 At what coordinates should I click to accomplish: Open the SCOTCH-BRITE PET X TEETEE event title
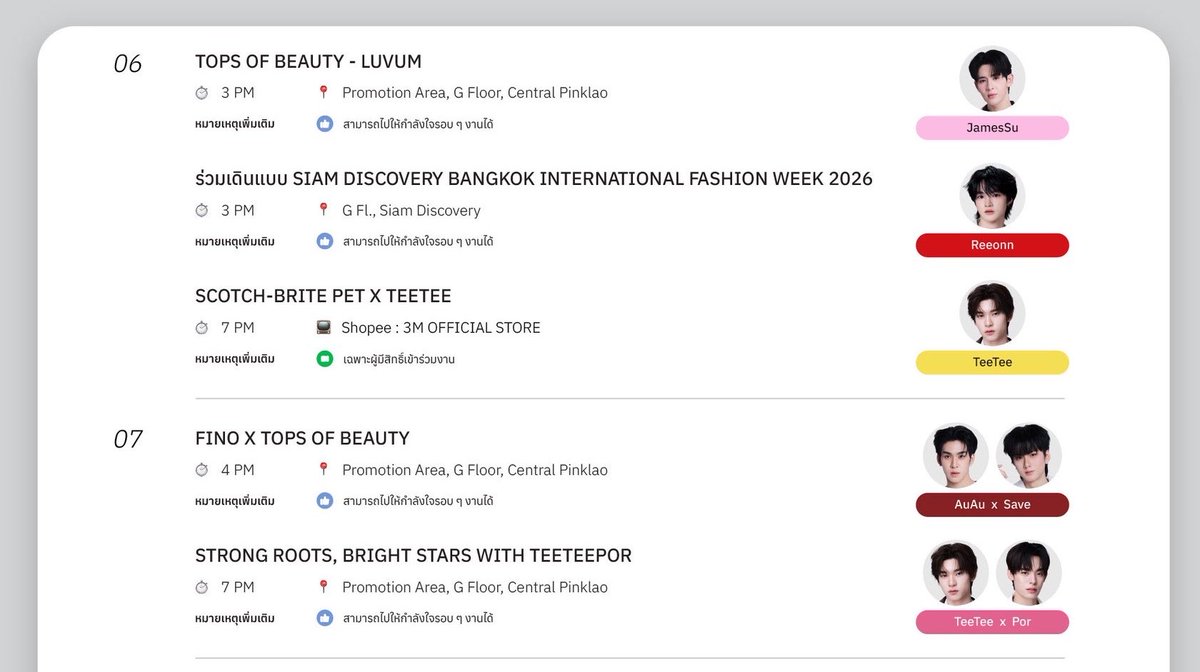click(323, 296)
